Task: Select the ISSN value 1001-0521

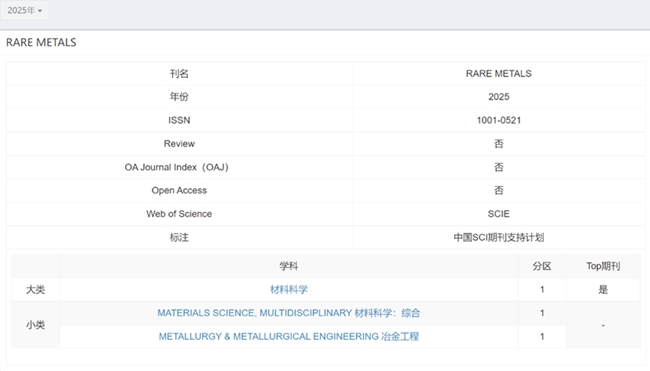Action: coord(499,121)
